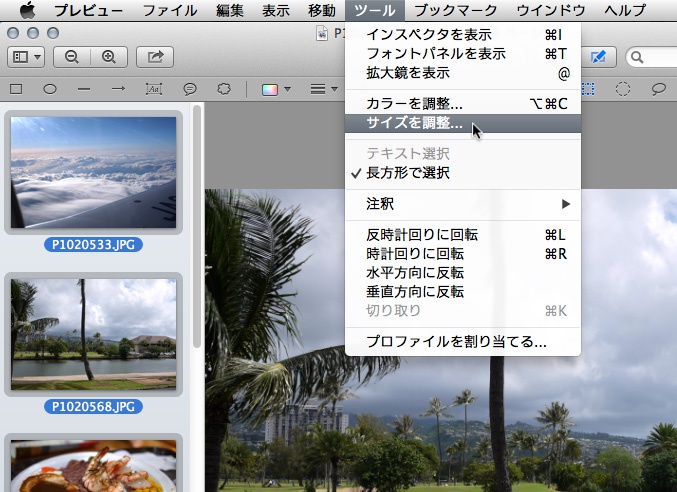Select the rectangle shape tool

tap(16, 89)
